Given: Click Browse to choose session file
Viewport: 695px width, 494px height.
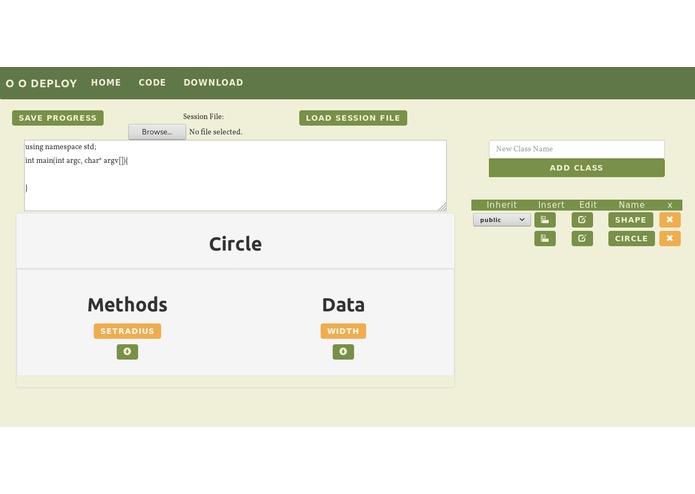Looking at the screenshot, I should coord(157,132).
